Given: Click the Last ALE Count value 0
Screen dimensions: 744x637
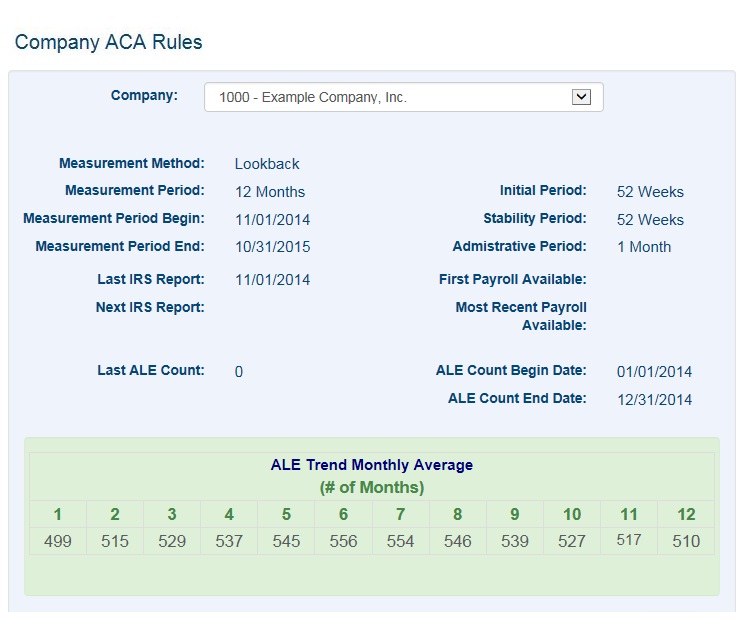Looking at the screenshot, I should [239, 372].
